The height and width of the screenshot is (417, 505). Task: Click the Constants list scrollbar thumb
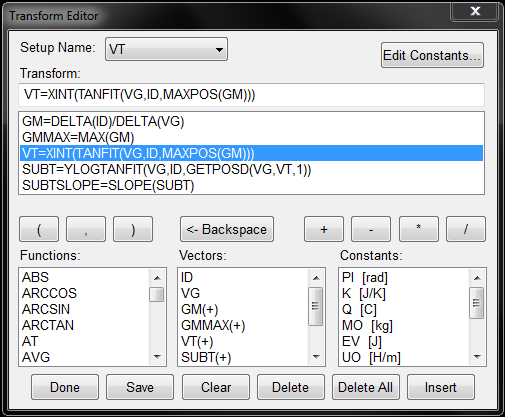click(477, 303)
